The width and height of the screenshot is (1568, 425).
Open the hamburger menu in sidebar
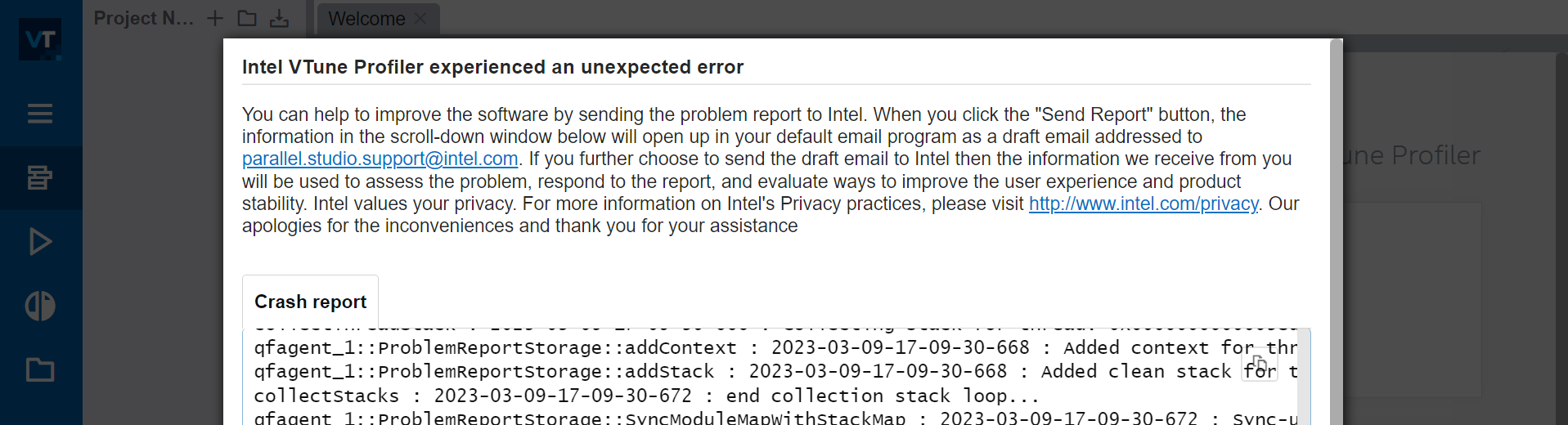tap(40, 114)
